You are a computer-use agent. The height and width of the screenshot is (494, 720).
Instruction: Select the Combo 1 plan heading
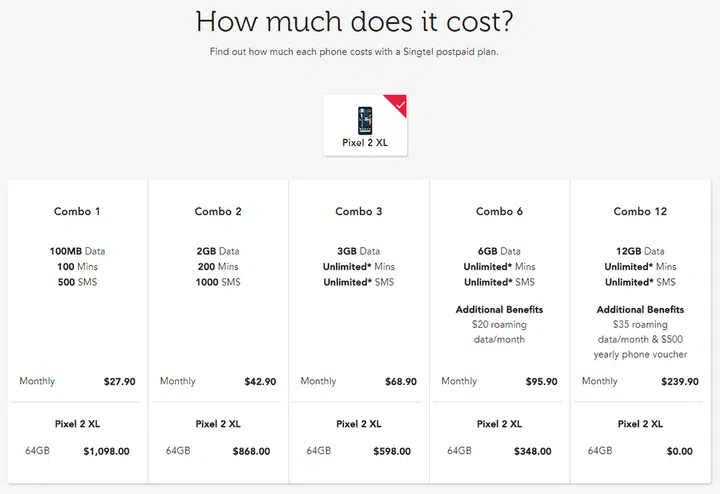pos(77,212)
